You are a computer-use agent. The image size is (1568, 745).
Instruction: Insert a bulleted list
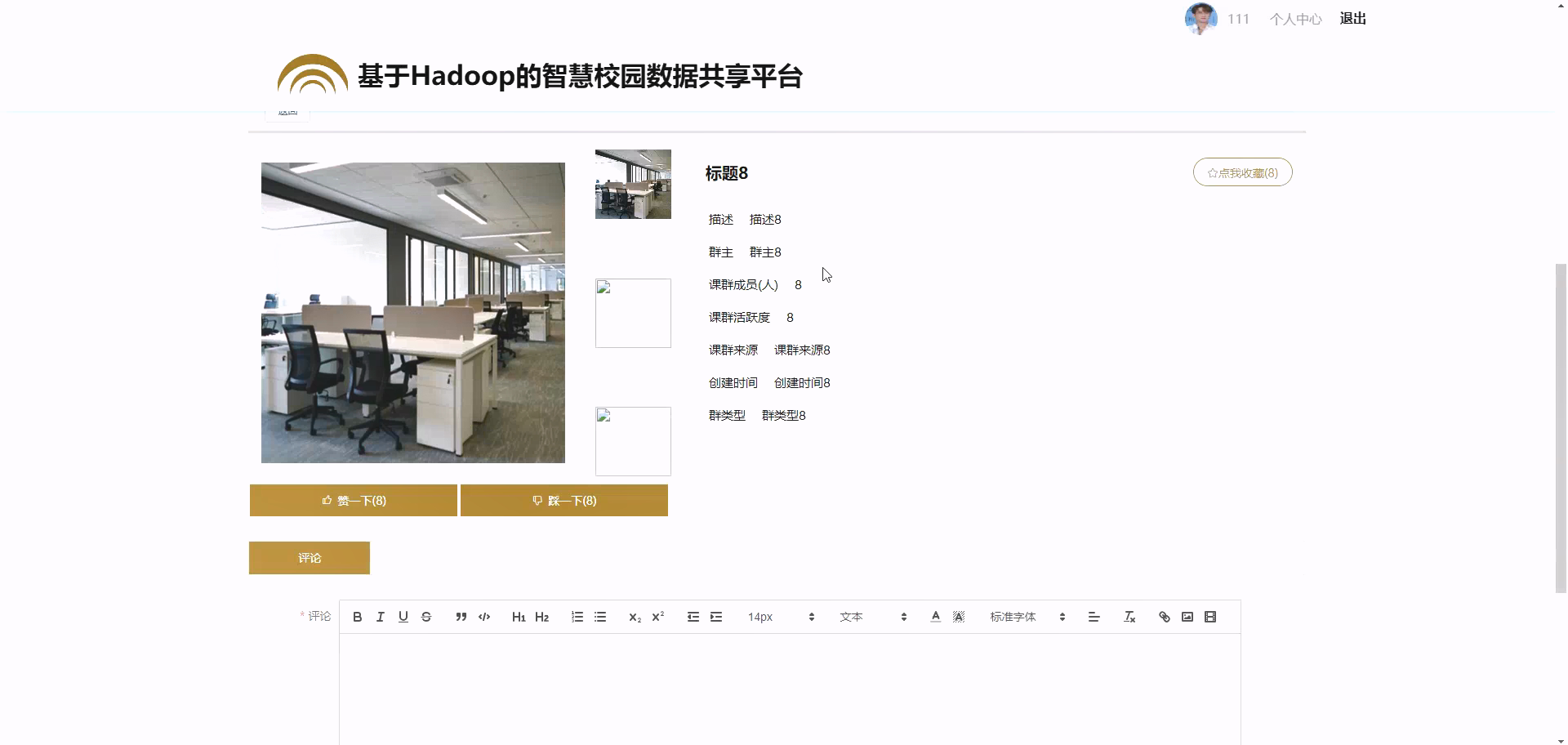click(600, 617)
